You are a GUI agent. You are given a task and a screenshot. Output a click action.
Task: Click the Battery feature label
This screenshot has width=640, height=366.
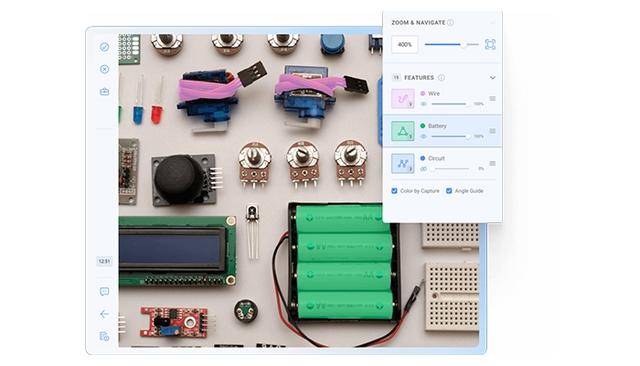click(437, 126)
